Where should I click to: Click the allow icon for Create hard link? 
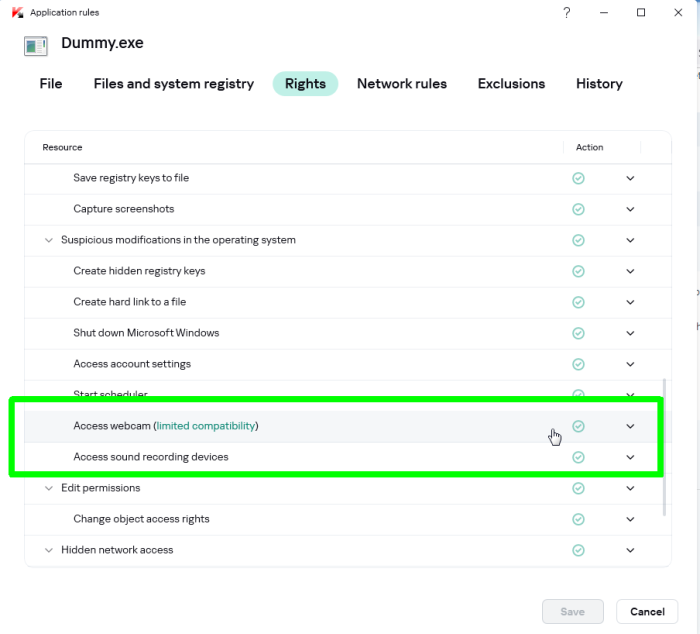(578, 302)
